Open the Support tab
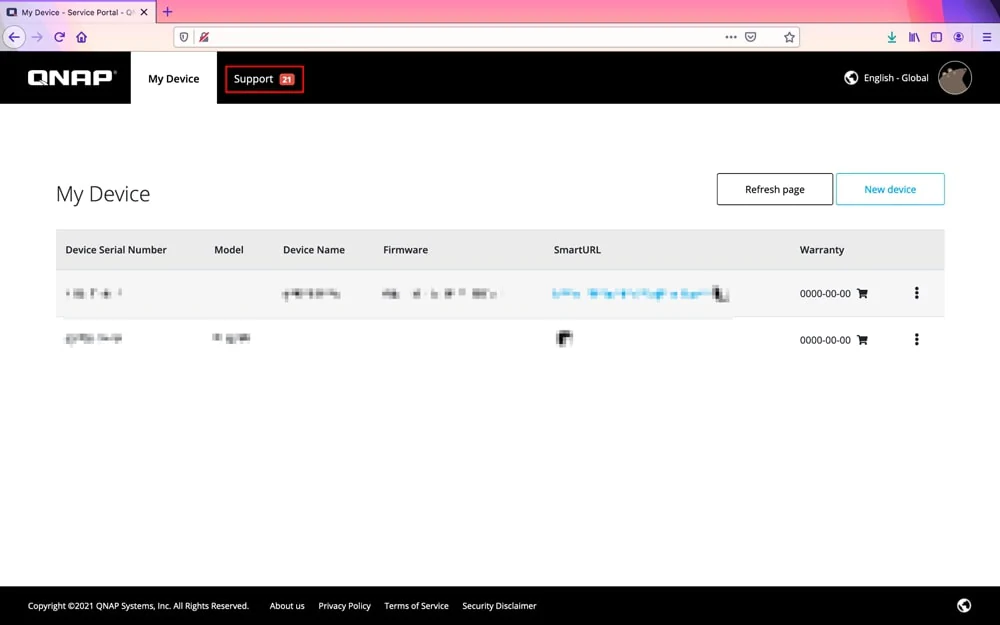 tap(264, 79)
